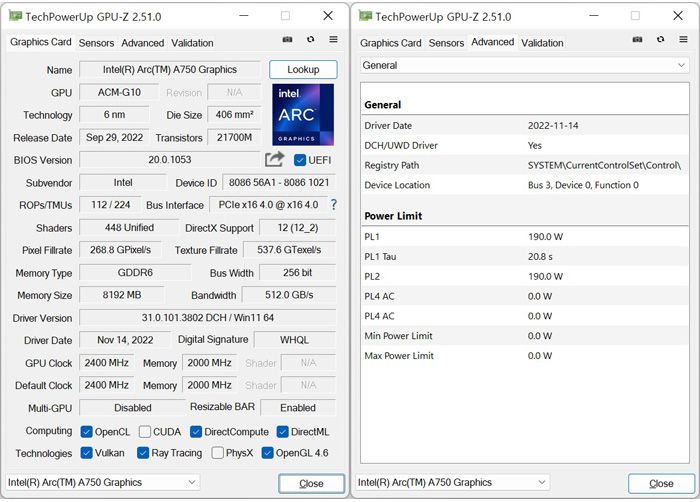The height and width of the screenshot is (502, 700).
Task: Switch to the Validation tab in the right window
Action: tap(542, 43)
